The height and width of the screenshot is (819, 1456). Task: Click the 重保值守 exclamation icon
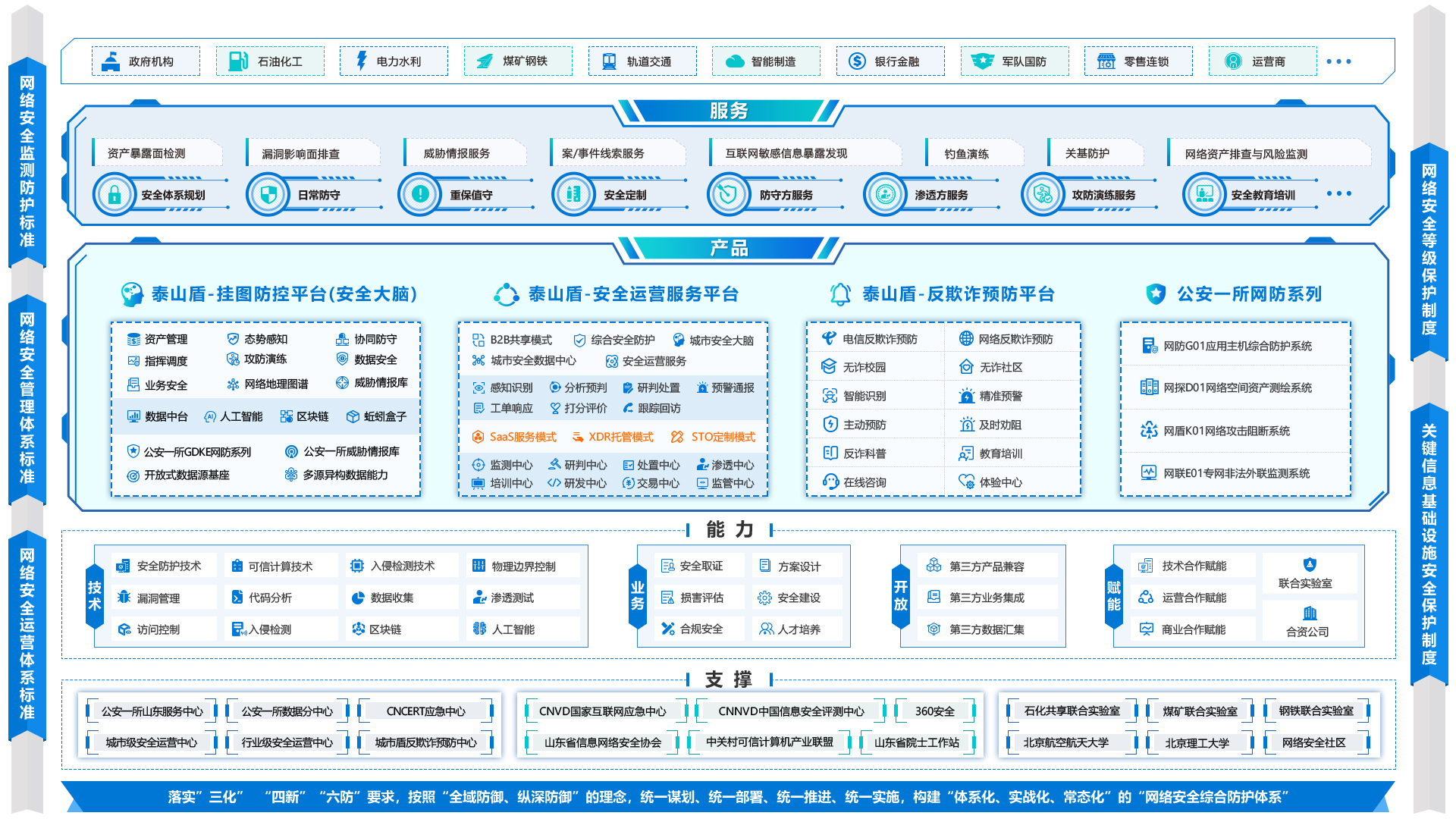coord(420,195)
